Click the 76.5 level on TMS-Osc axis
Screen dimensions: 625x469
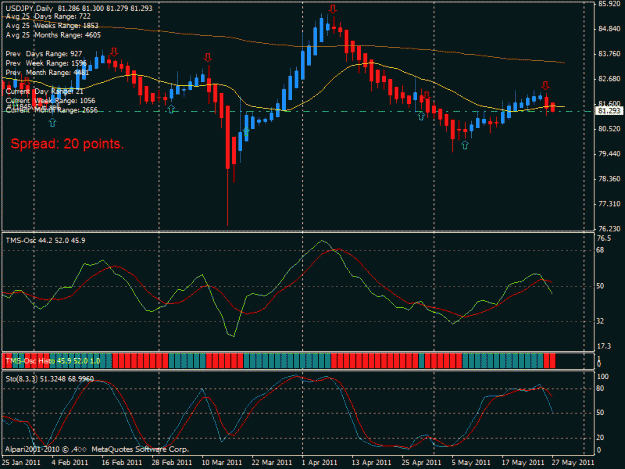(x=604, y=238)
